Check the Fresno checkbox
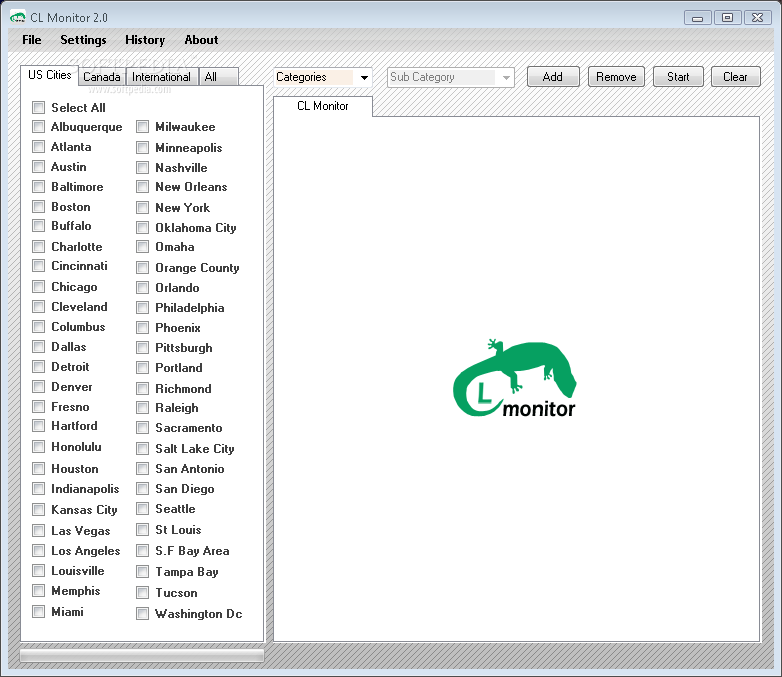The image size is (782, 677). (x=38, y=407)
